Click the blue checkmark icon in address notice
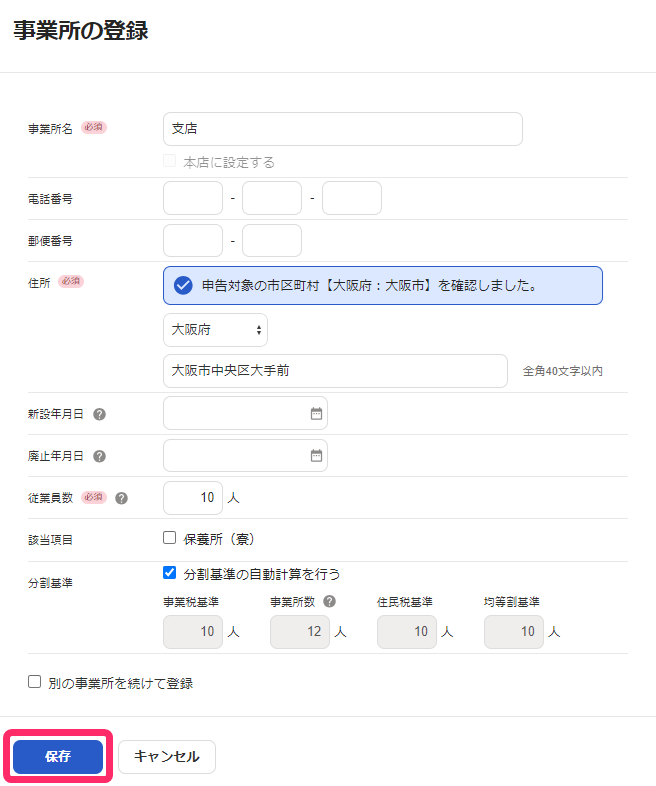This screenshot has width=656, height=786. [183, 286]
